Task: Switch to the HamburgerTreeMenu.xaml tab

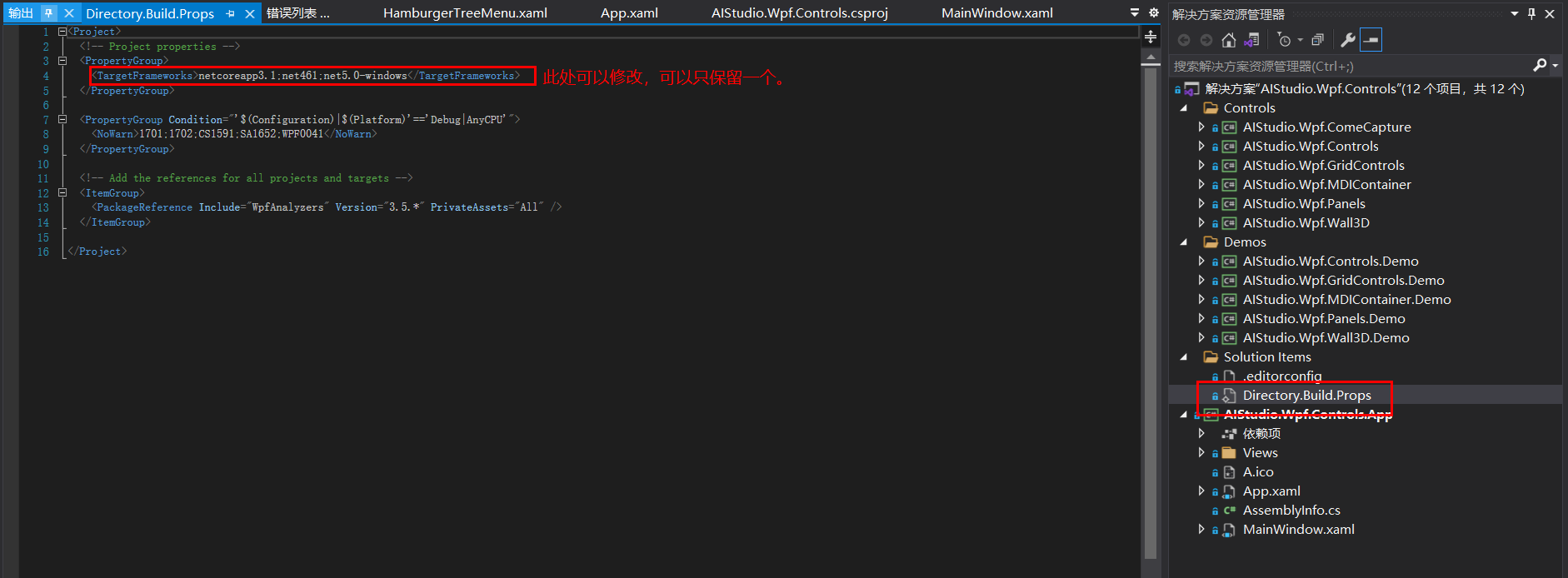Action: pyautogui.click(x=465, y=13)
